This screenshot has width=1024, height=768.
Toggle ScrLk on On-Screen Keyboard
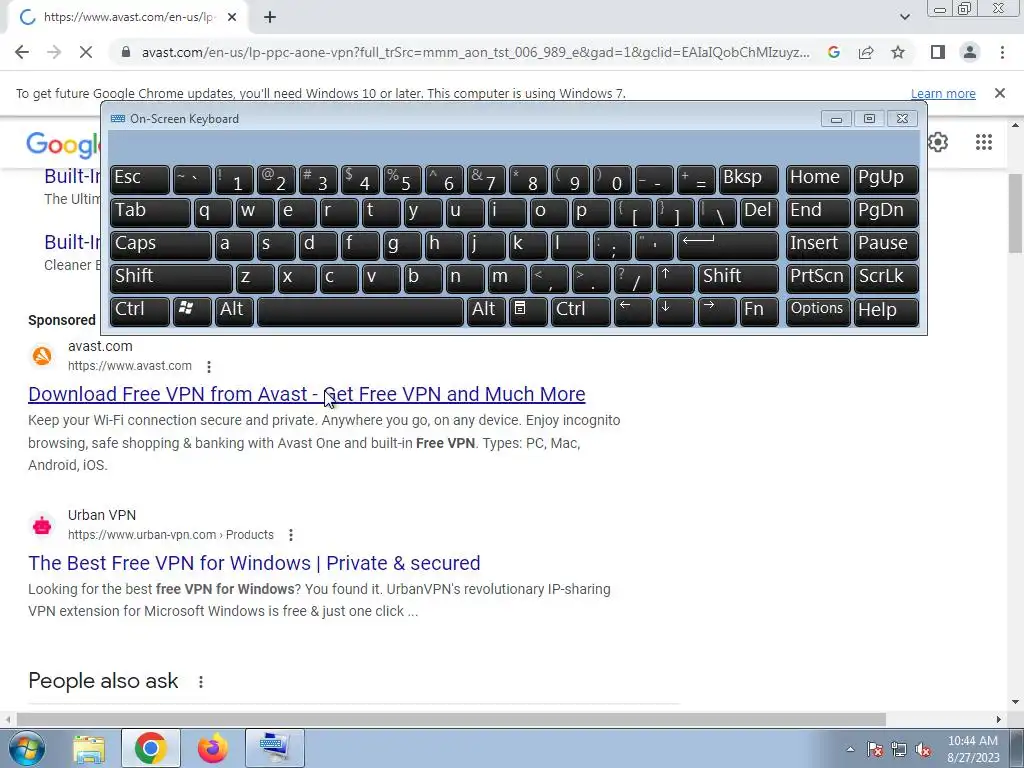(886, 278)
